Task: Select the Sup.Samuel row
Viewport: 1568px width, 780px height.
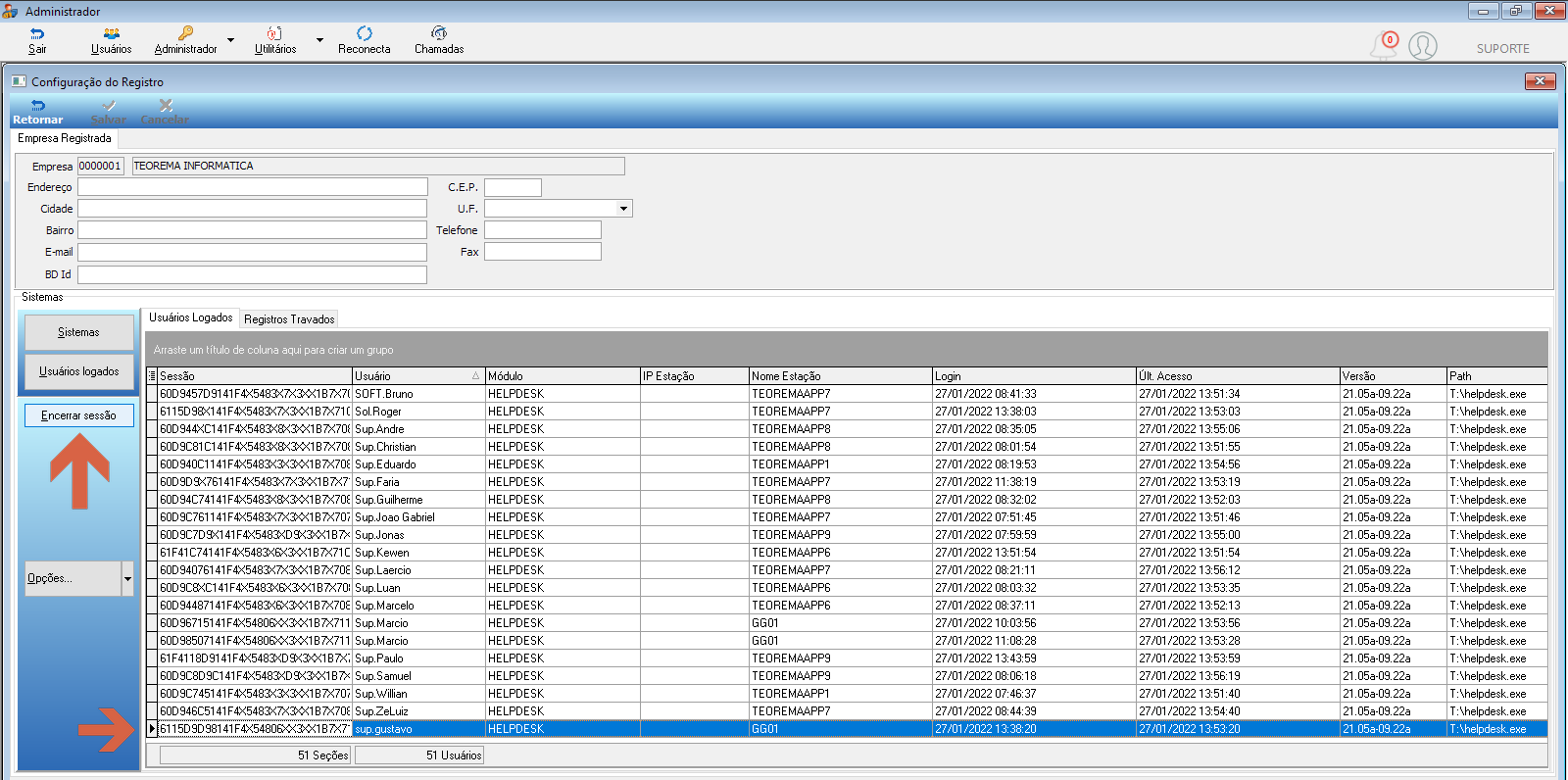Action: [x=848, y=676]
